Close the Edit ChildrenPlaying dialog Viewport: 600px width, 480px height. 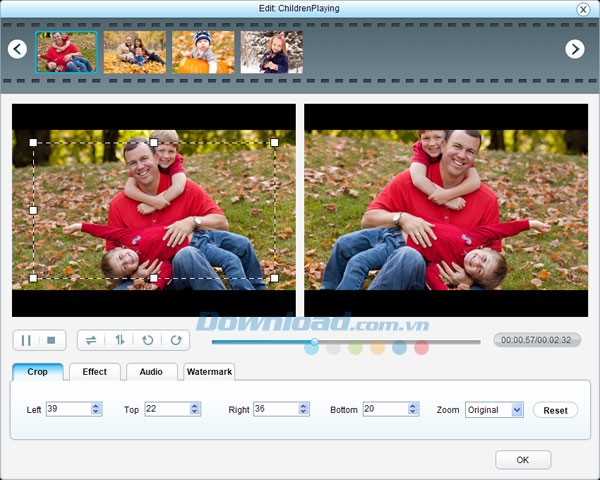[x=583, y=9]
